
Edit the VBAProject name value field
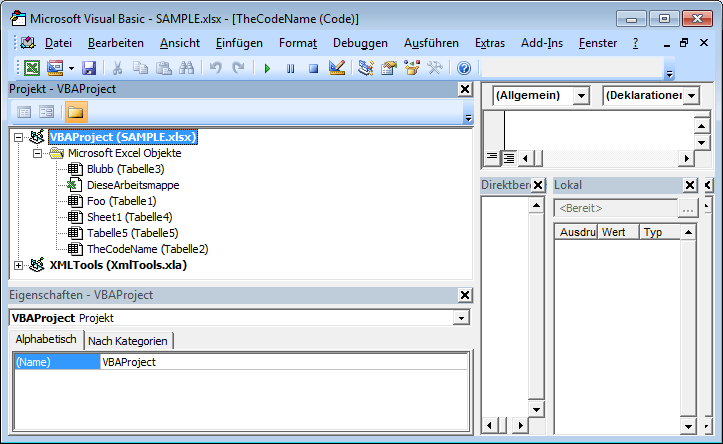click(284, 362)
